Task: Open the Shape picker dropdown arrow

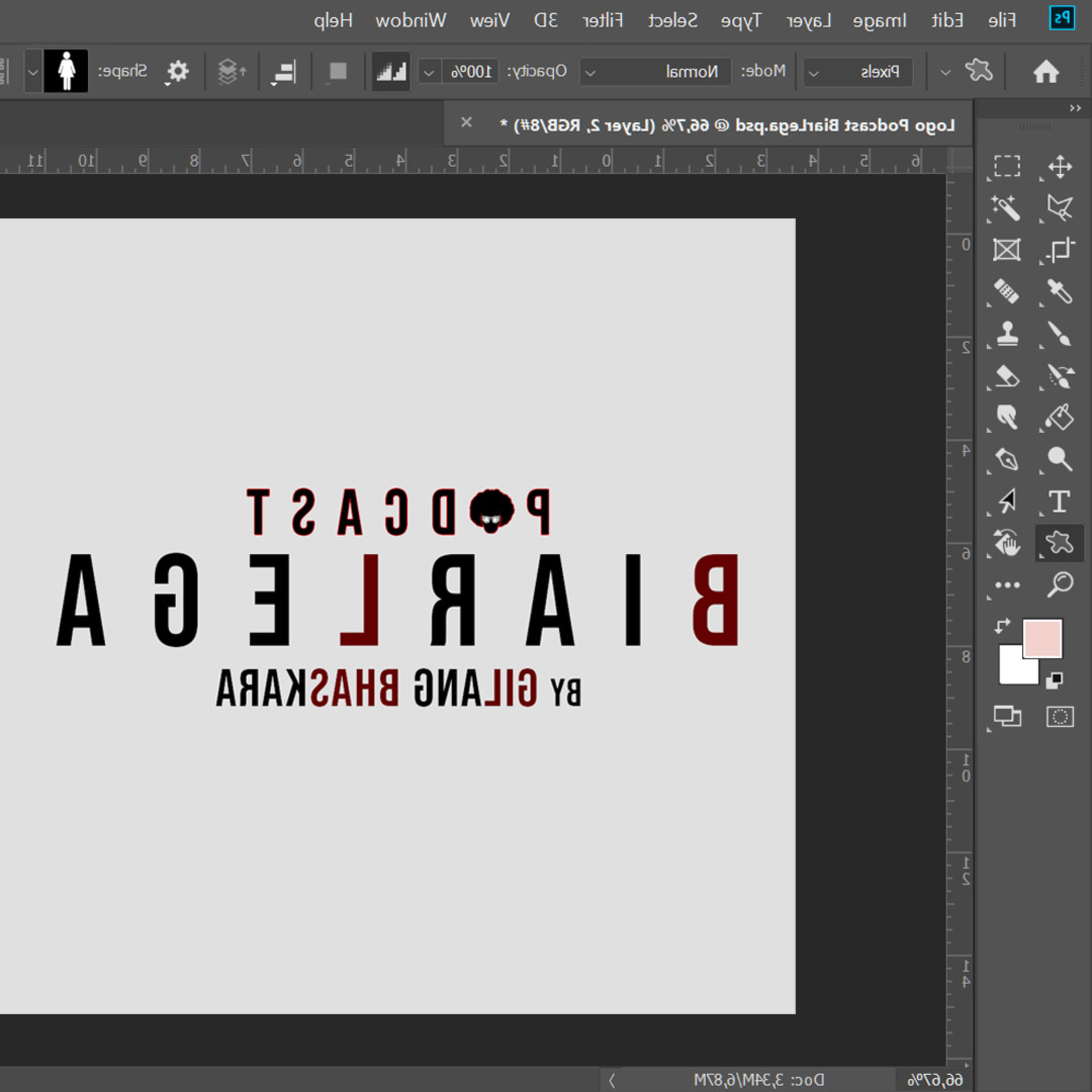Action: [34, 72]
